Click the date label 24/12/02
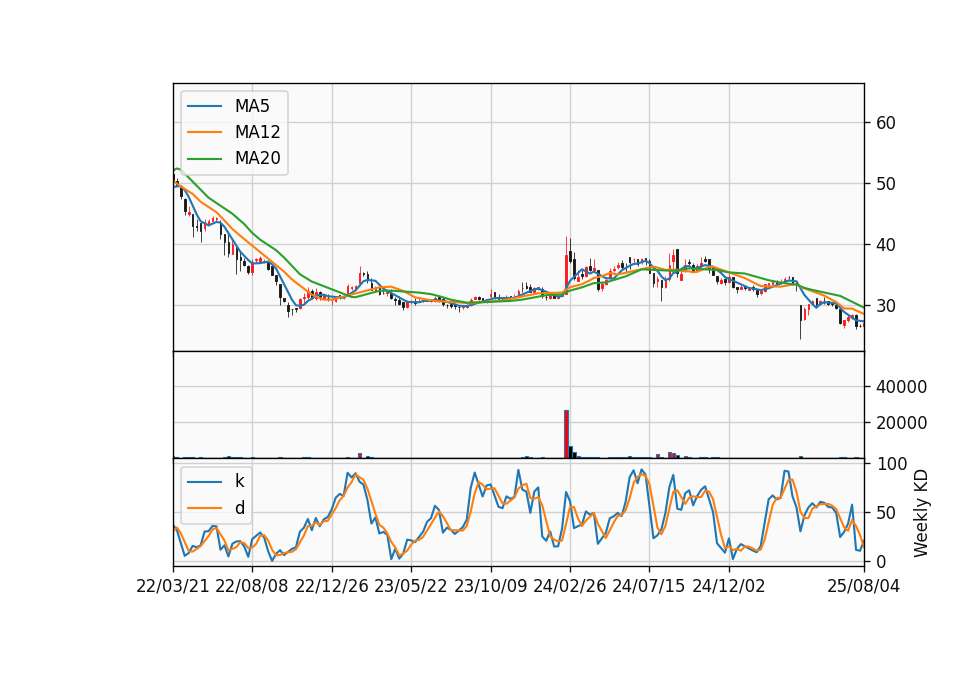The width and height of the screenshot is (960, 690). click(x=729, y=587)
